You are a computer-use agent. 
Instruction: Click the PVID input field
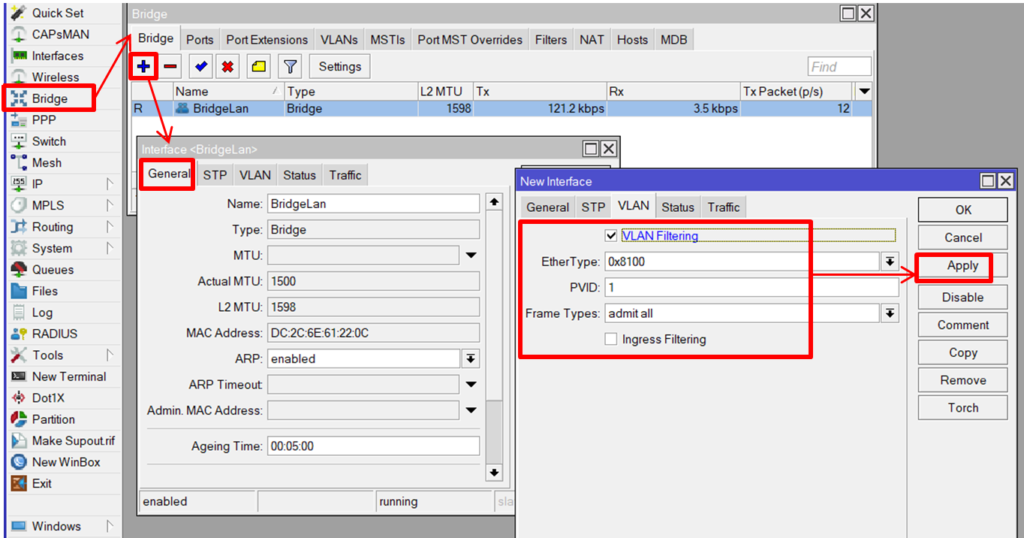point(750,288)
